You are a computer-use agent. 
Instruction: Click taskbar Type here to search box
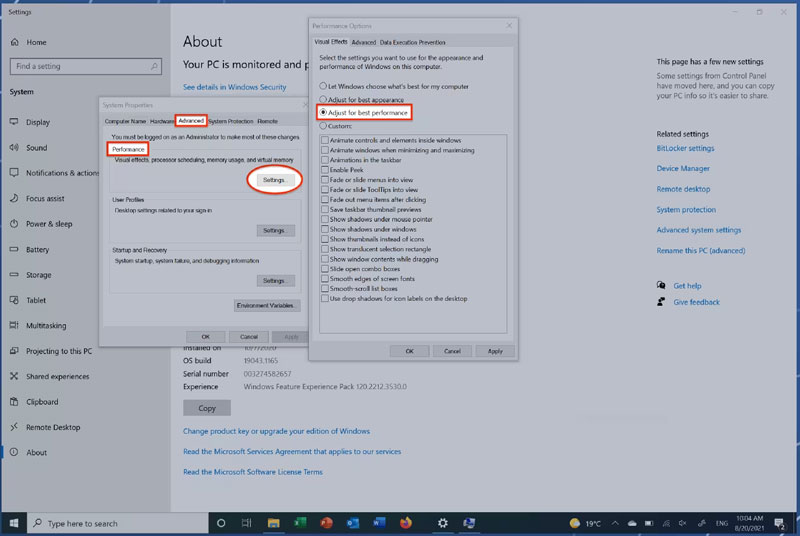click(118, 523)
